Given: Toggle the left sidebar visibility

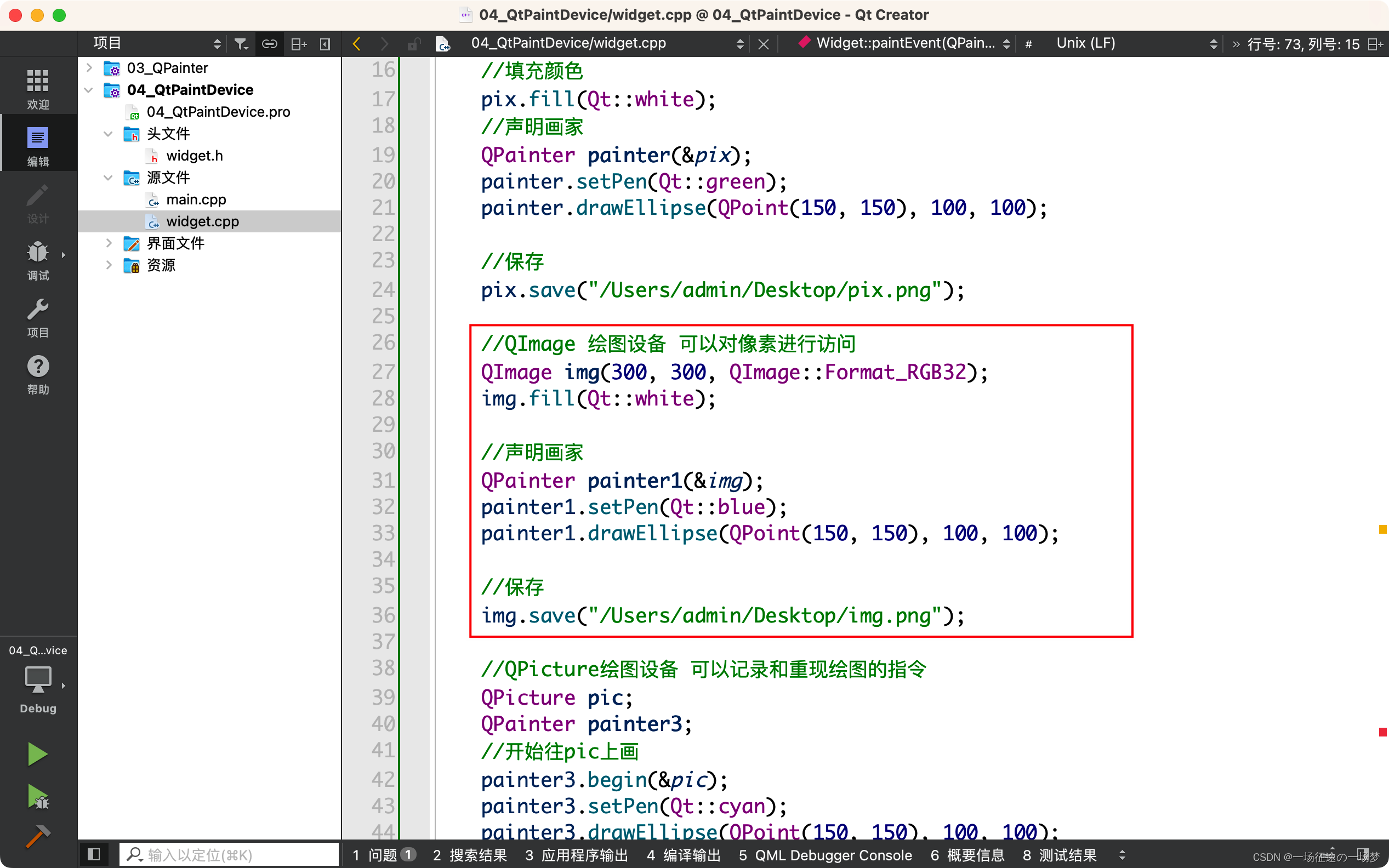Looking at the screenshot, I should (94, 854).
